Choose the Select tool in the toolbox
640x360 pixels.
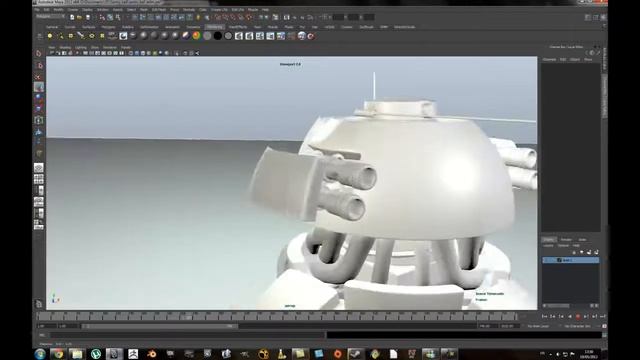[39, 53]
